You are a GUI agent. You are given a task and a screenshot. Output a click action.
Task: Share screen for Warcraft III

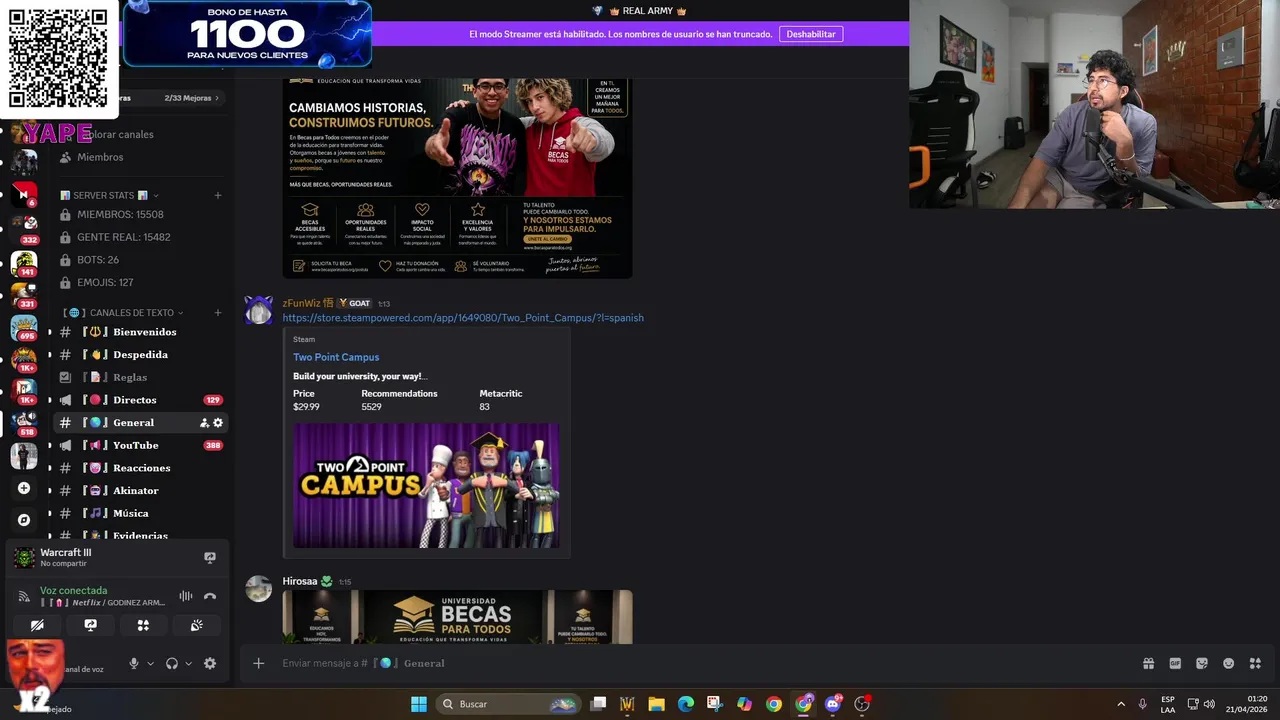tap(210, 557)
